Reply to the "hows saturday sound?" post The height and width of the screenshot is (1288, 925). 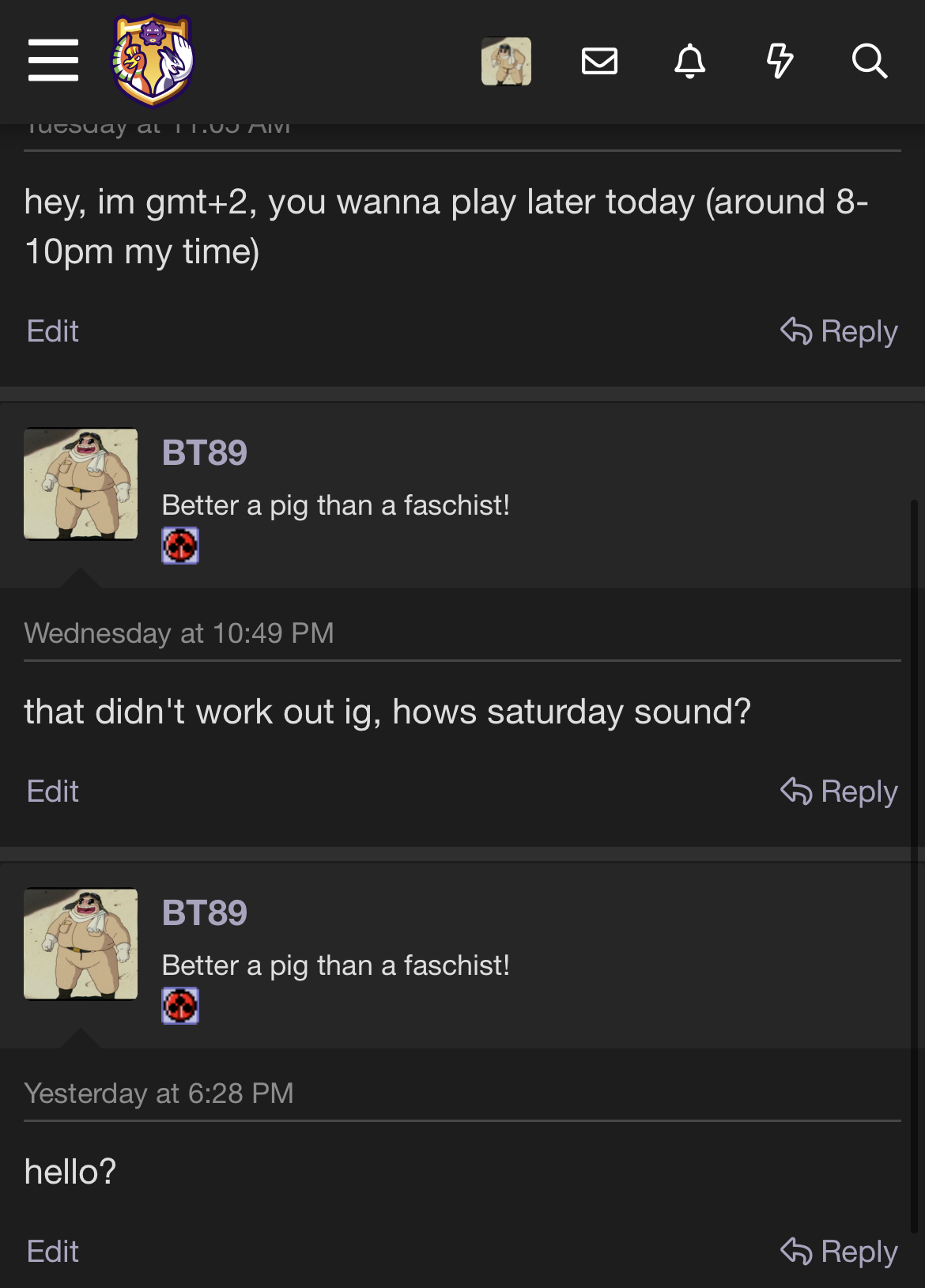point(840,791)
